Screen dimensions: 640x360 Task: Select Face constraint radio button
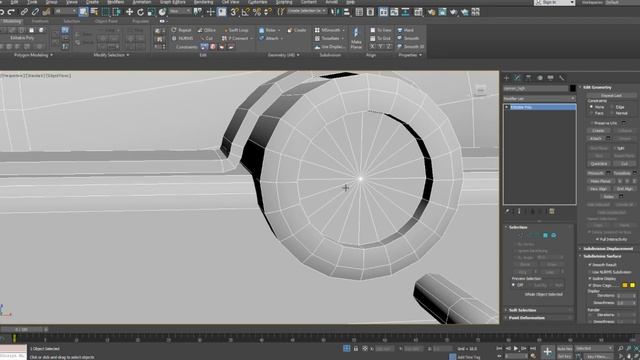pyautogui.click(x=591, y=113)
